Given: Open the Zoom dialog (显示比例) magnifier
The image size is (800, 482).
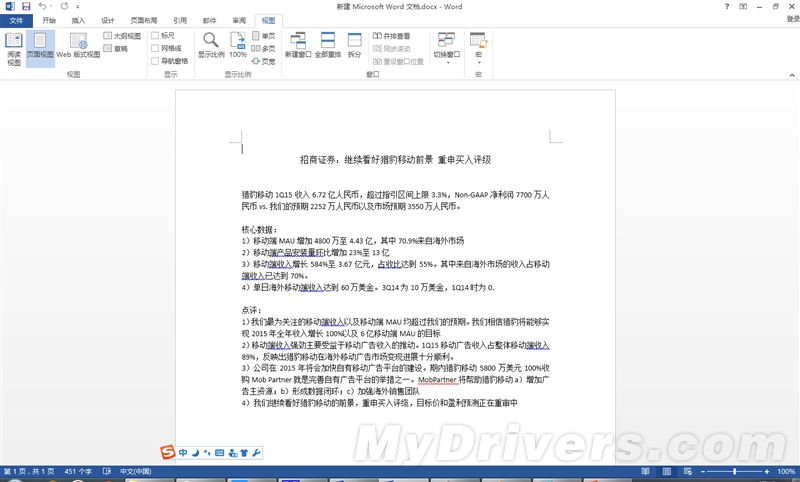Looking at the screenshot, I should (211, 45).
